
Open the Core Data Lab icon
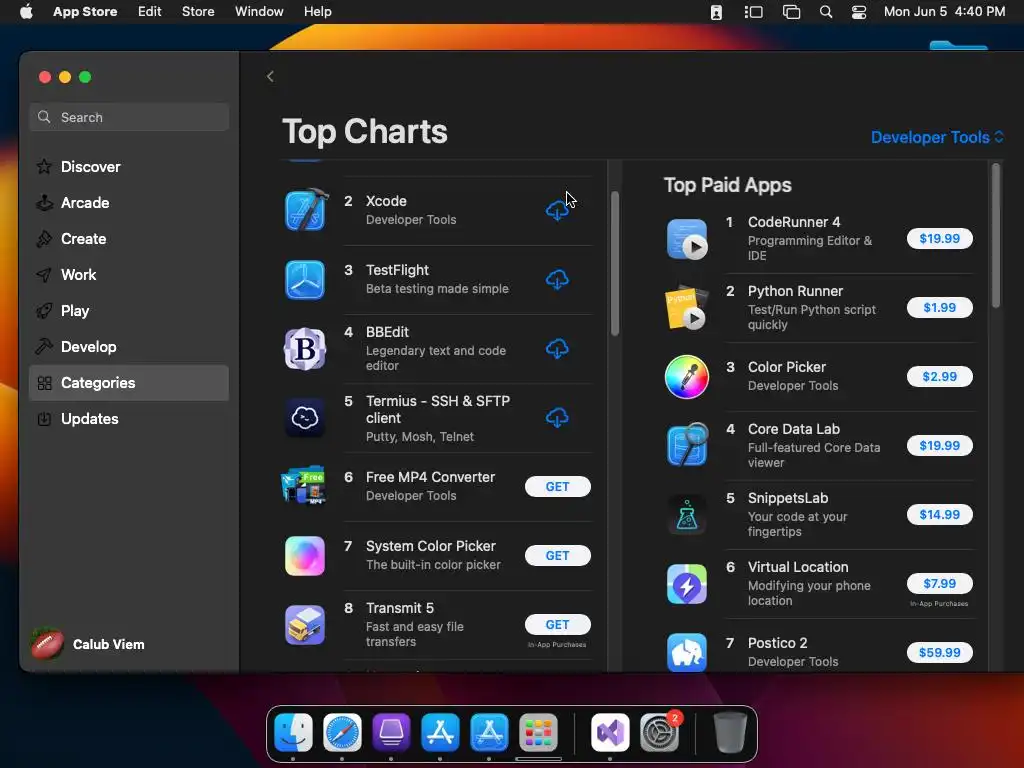pyautogui.click(x=687, y=445)
